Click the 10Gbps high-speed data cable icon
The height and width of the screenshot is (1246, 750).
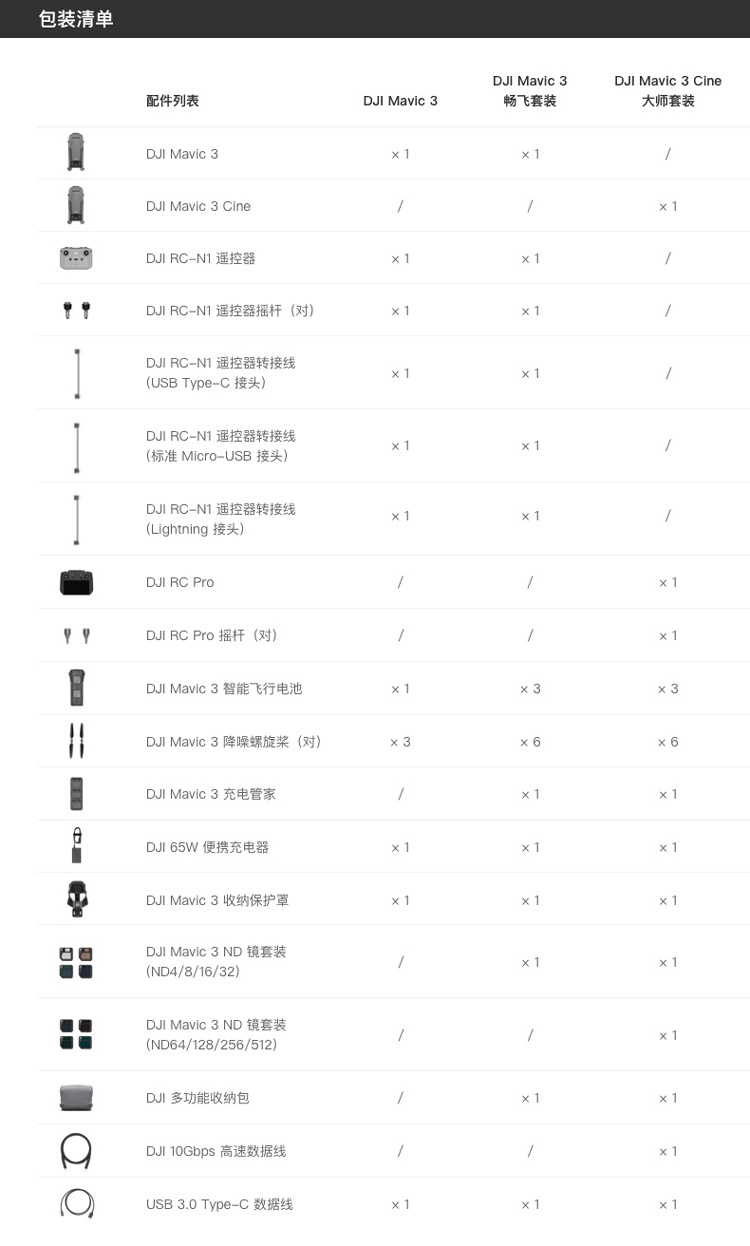tap(76, 1151)
